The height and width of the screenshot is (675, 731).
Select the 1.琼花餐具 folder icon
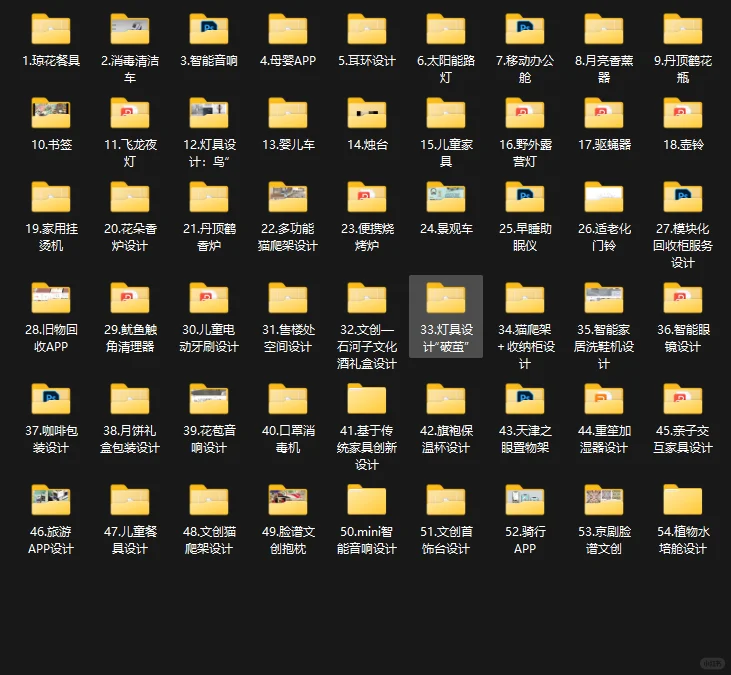click(x=51, y=29)
